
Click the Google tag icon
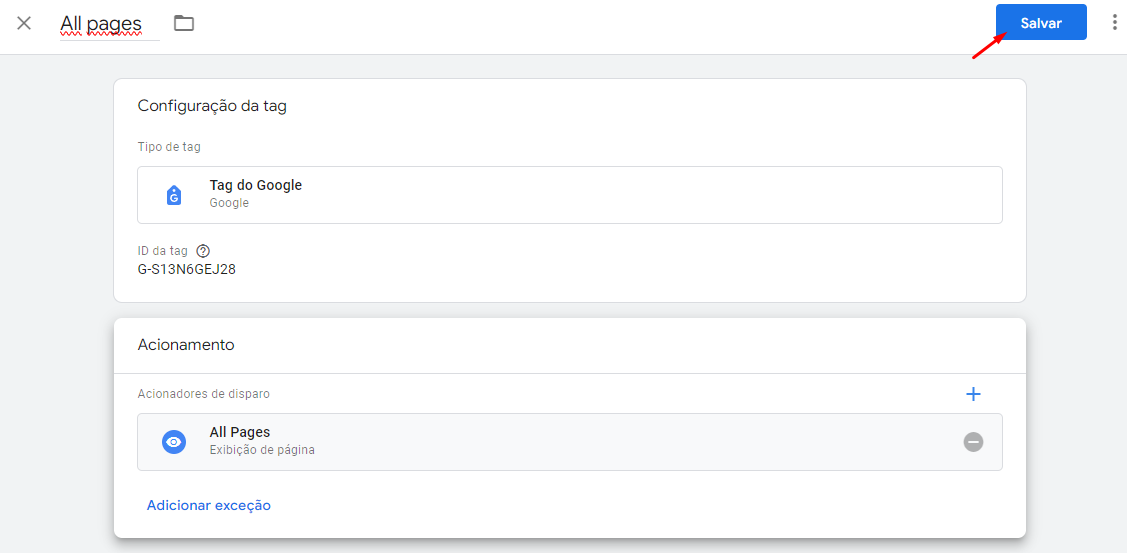(x=173, y=195)
